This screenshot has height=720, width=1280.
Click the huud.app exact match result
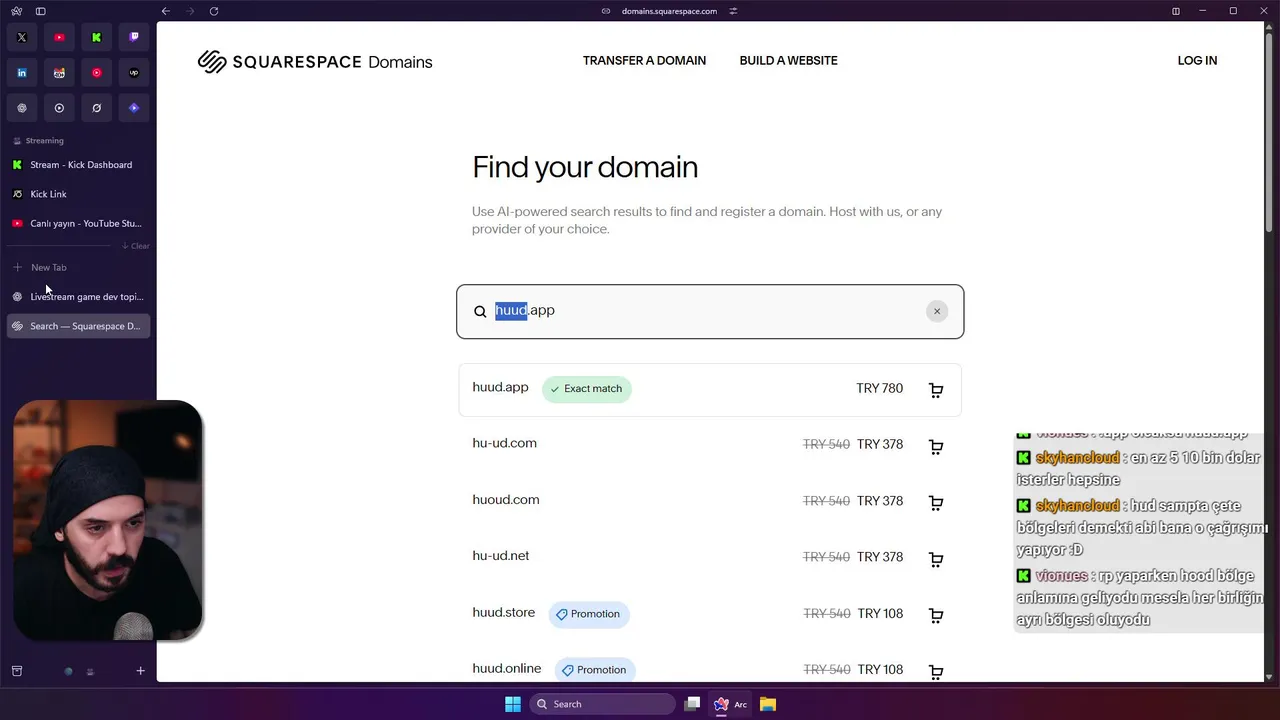pos(710,389)
